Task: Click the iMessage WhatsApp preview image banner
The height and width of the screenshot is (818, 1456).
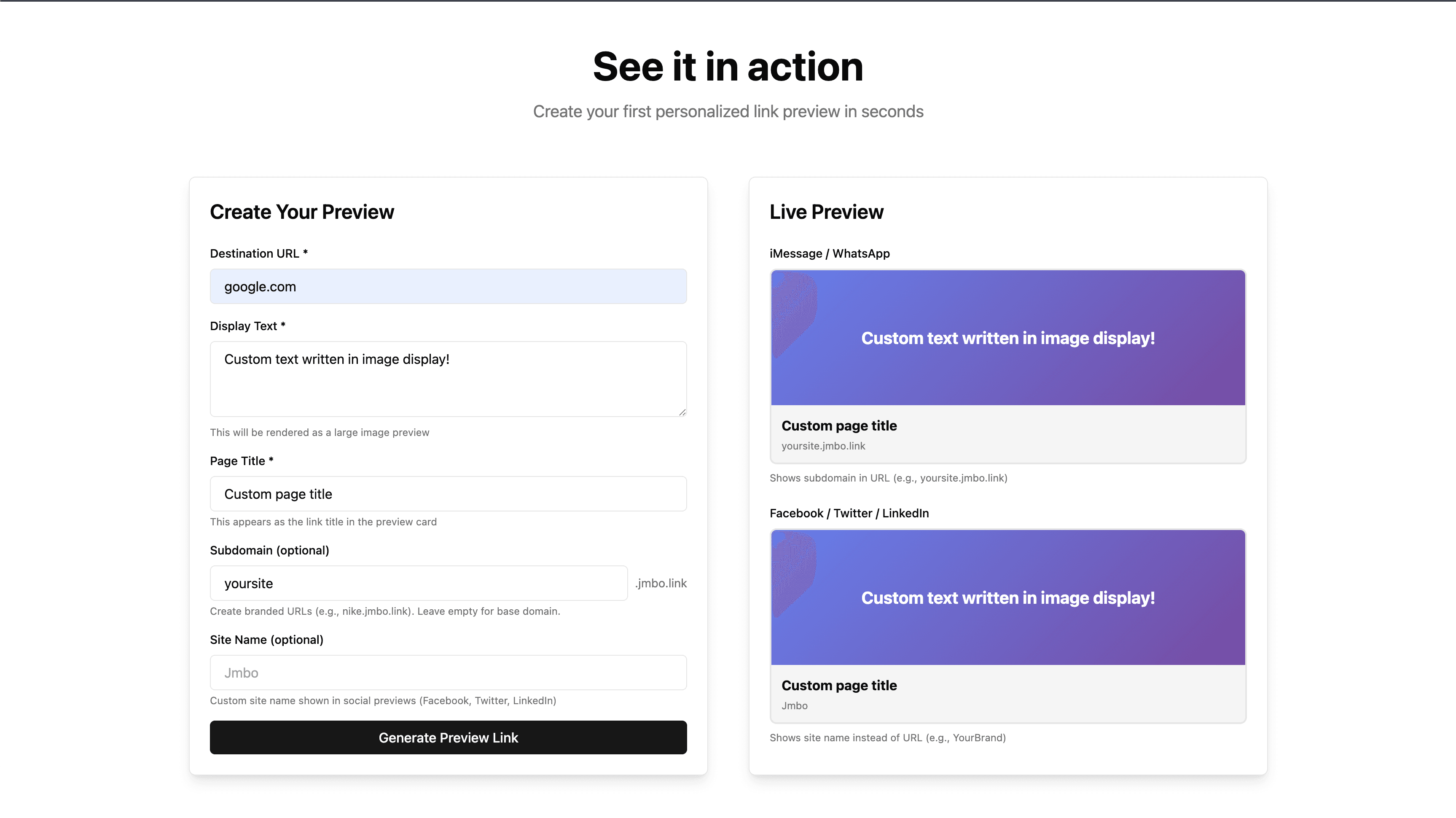Action: pyautogui.click(x=1007, y=338)
